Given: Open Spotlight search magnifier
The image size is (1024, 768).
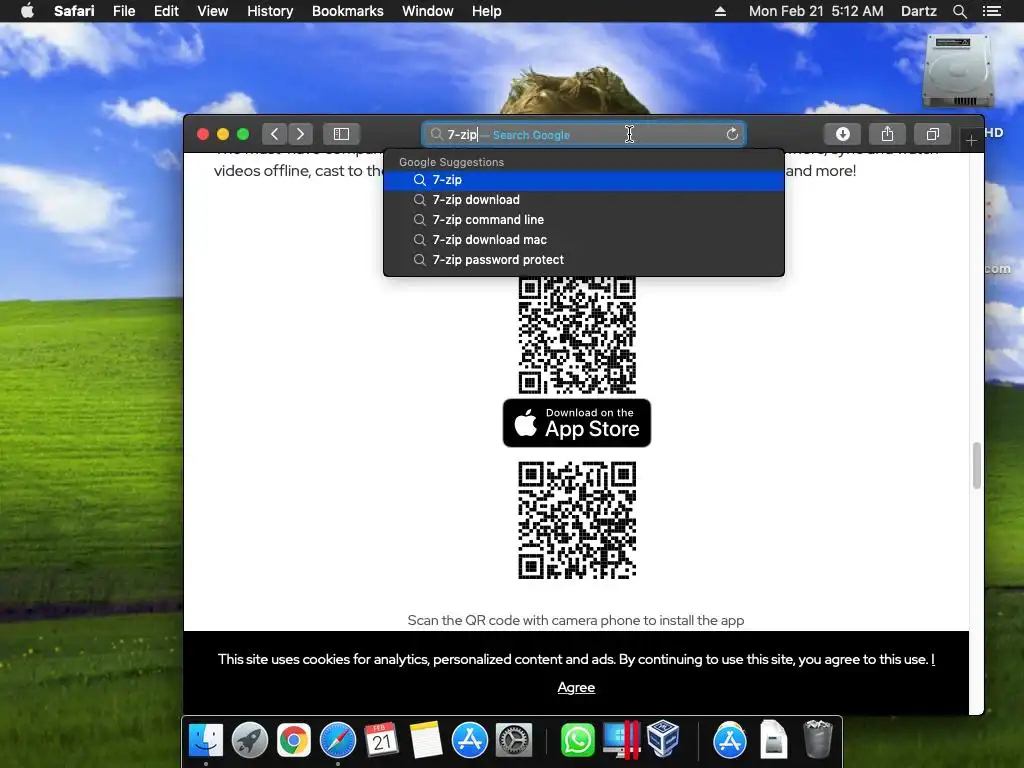Looking at the screenshot, I should [959, 11].
